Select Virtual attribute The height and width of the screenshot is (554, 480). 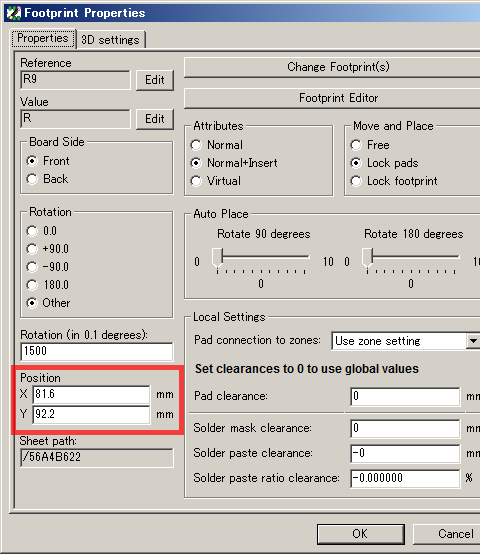215,181
